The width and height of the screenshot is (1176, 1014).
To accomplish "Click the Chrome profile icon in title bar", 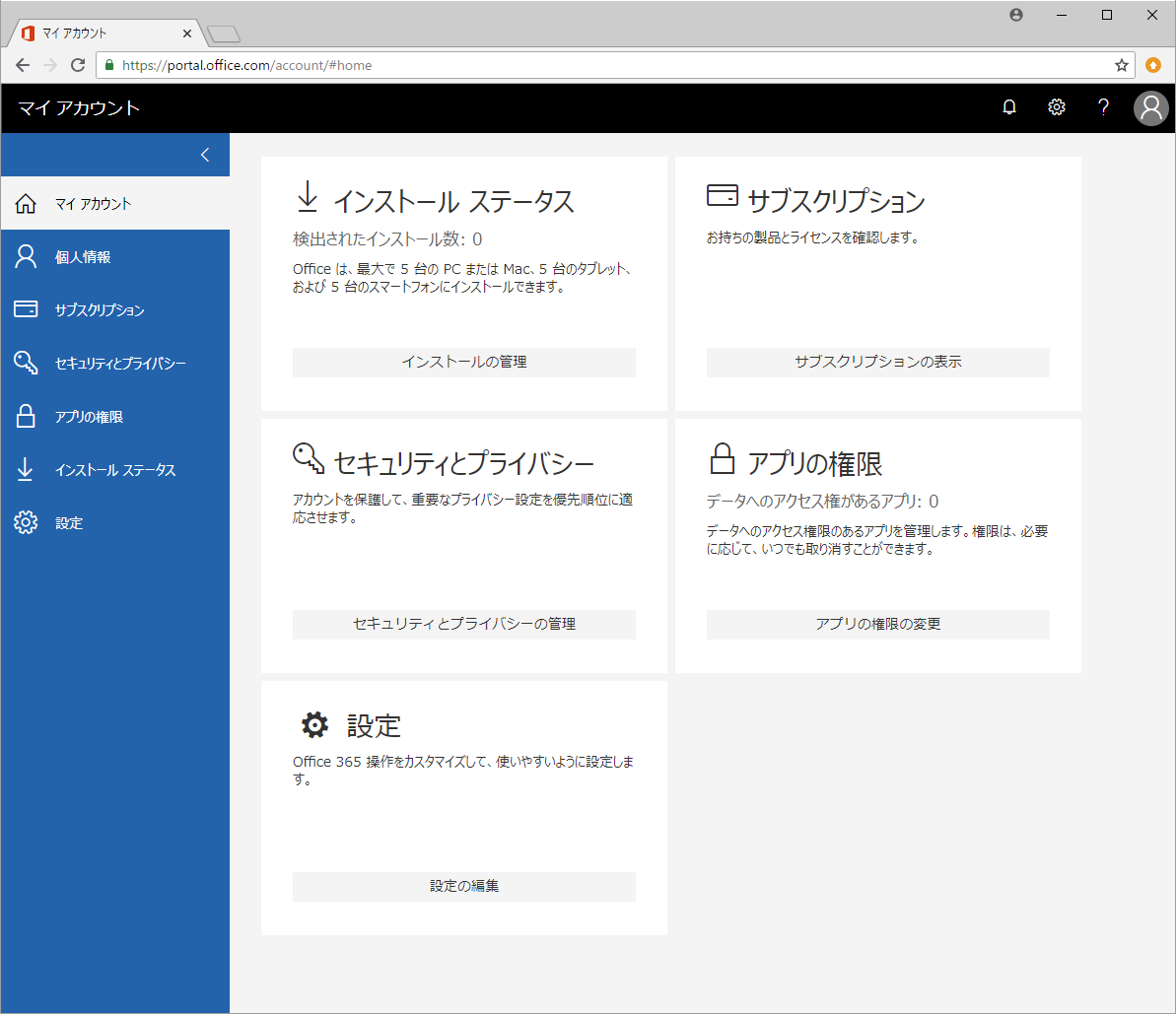I will click(1016, 15).
